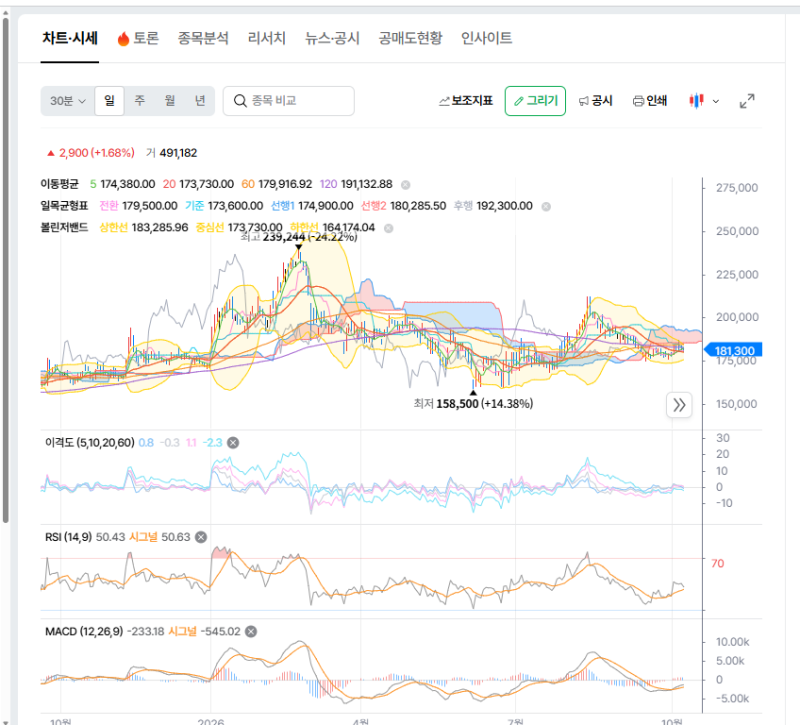Toggle the 그리기 drawing mode
The image size is (800, 725).
535,101
